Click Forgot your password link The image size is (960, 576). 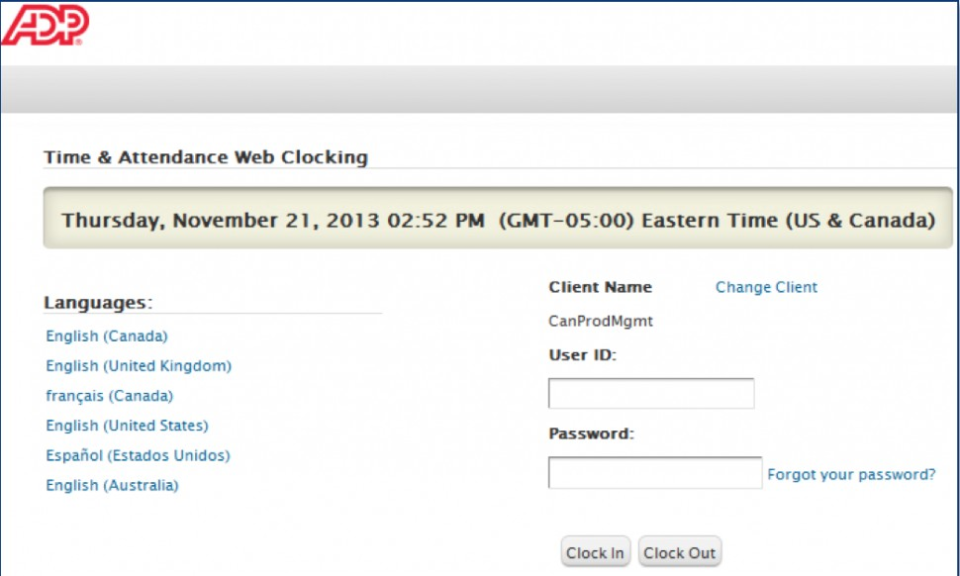coord(851,475)
